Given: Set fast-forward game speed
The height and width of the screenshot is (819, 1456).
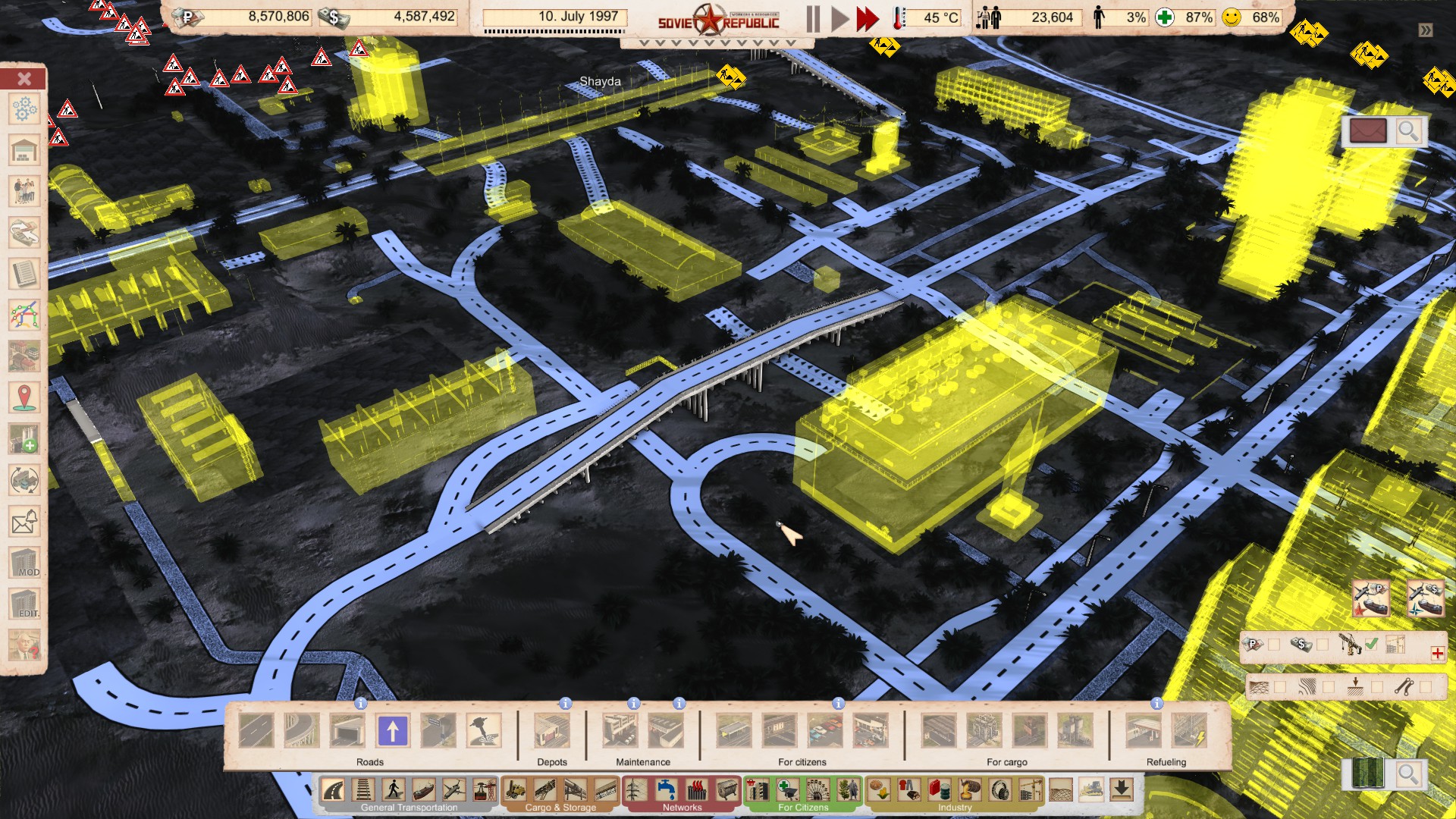Looking at the screenshot, I should (x=867, y=19).
